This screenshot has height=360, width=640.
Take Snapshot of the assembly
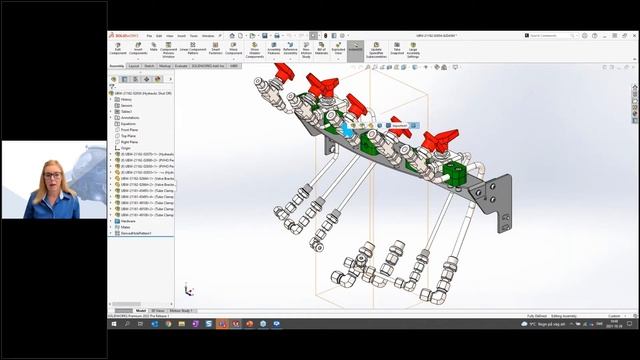397,48
